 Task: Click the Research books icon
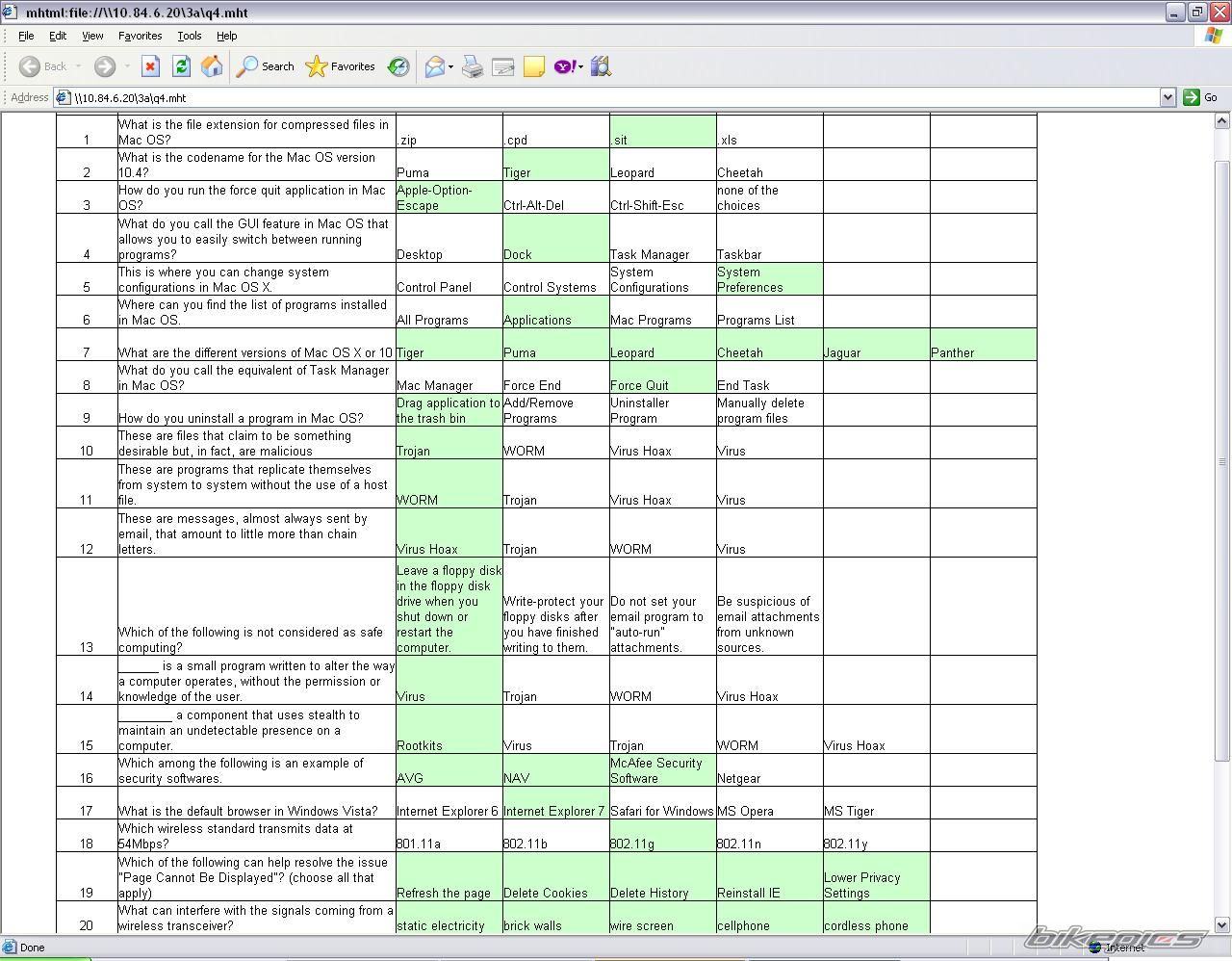click(602, 66)
